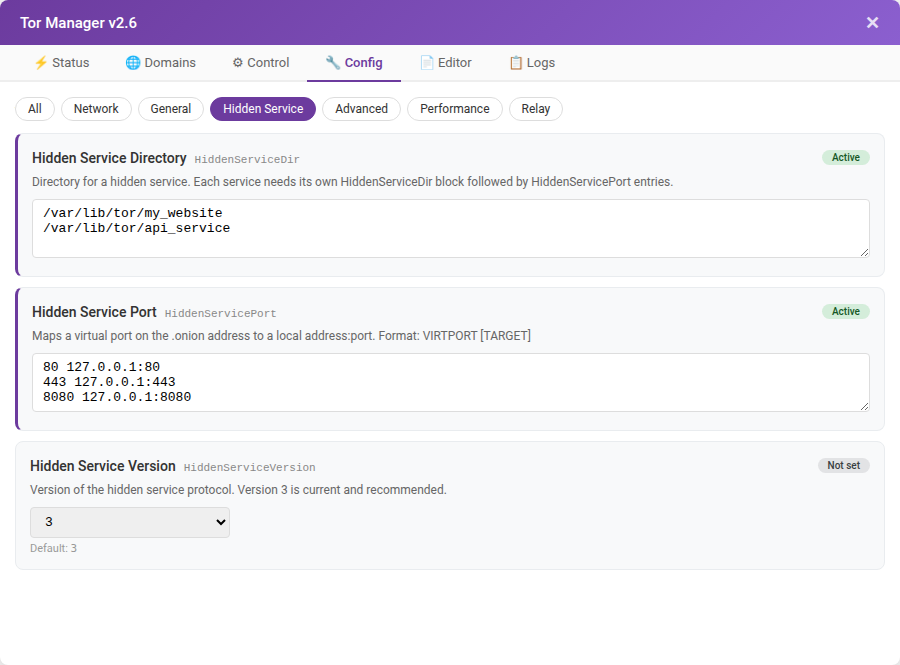Click the Hidden Service Port resize handle

(864, 406)
